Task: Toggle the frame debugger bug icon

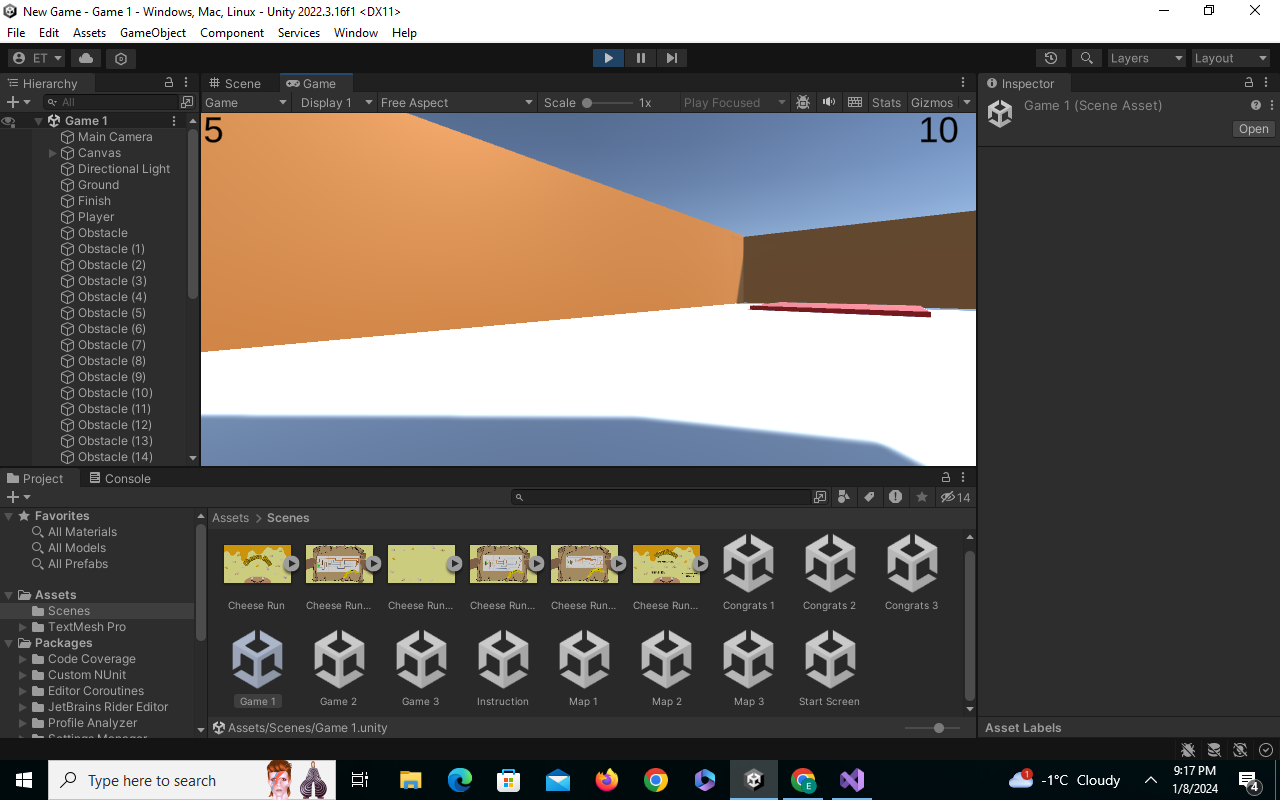Action: coord(803,102)
